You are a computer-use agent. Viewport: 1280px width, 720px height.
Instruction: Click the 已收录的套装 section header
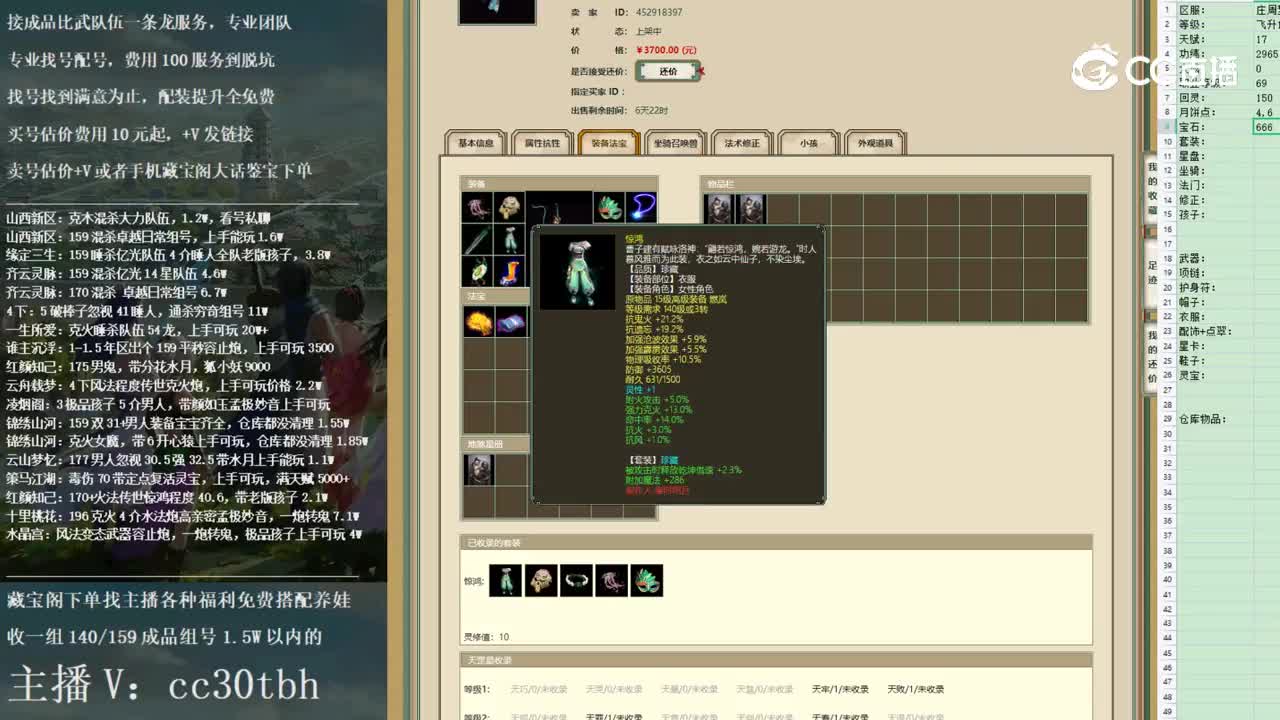776,542
